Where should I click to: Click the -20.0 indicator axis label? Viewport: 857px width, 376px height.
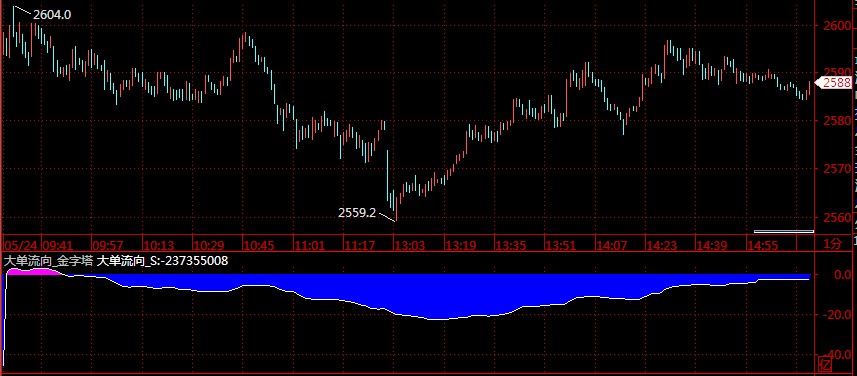point(837,314)
